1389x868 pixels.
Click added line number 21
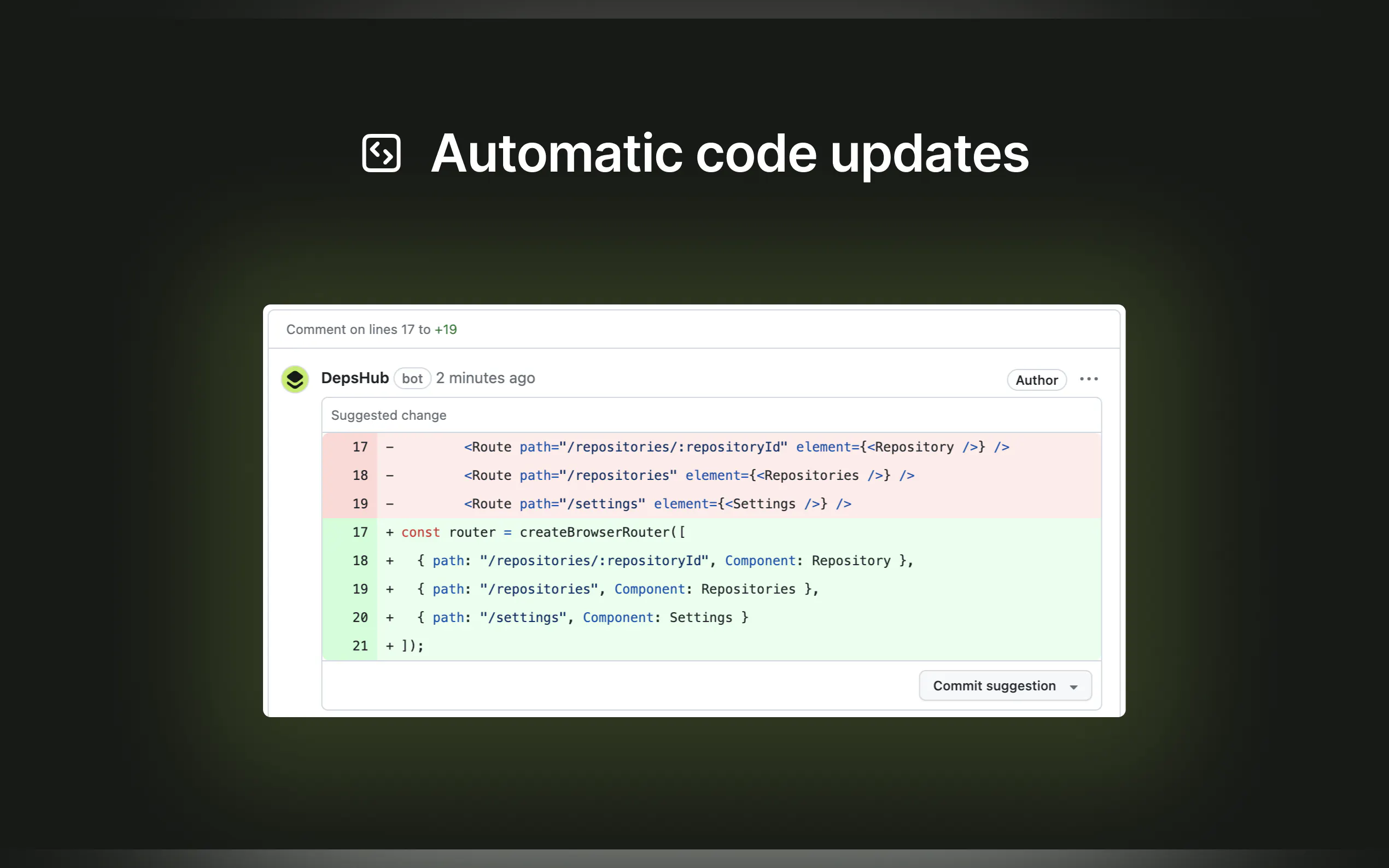359,646
